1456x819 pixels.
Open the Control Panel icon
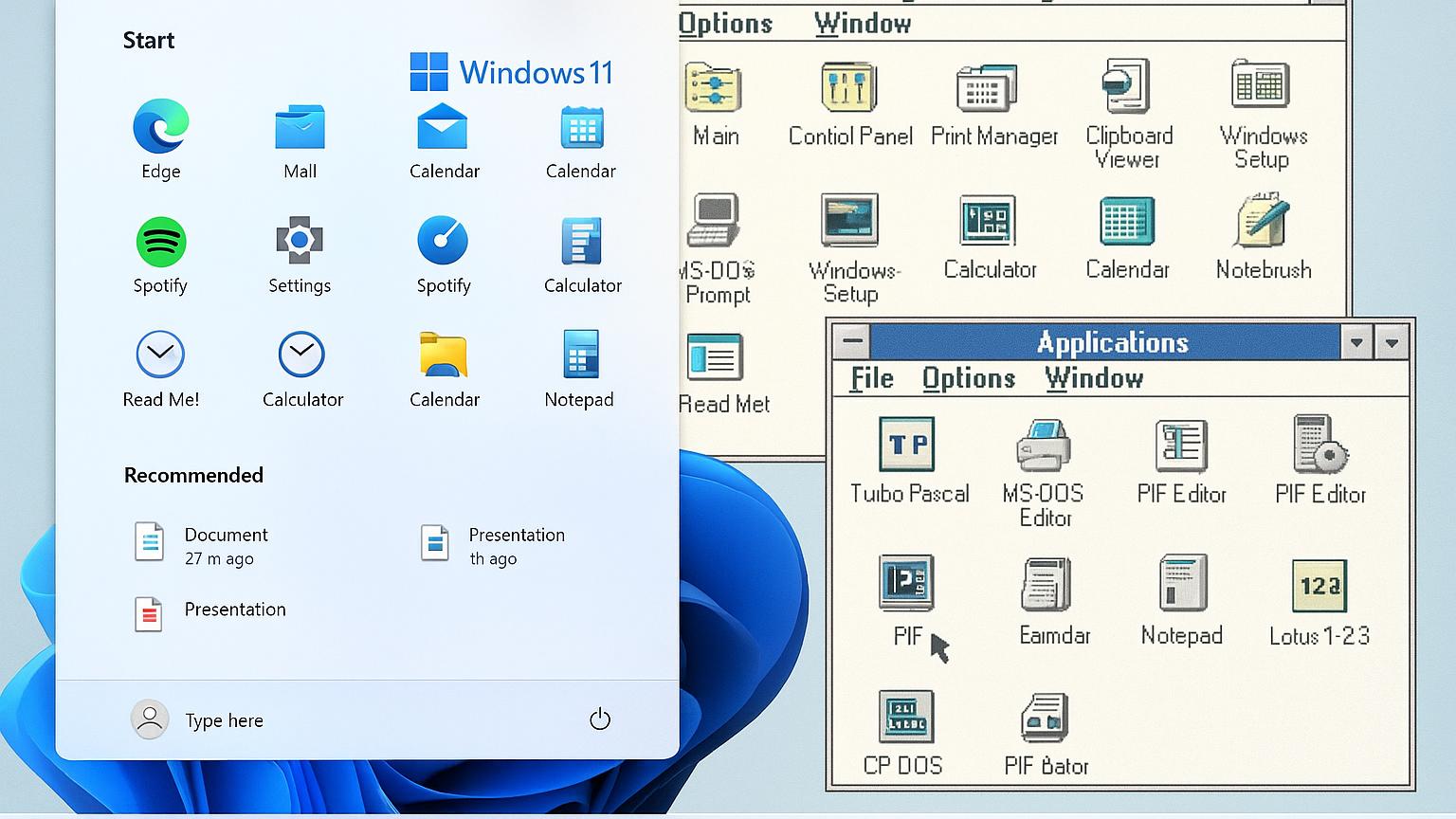(x=849, y=88)
